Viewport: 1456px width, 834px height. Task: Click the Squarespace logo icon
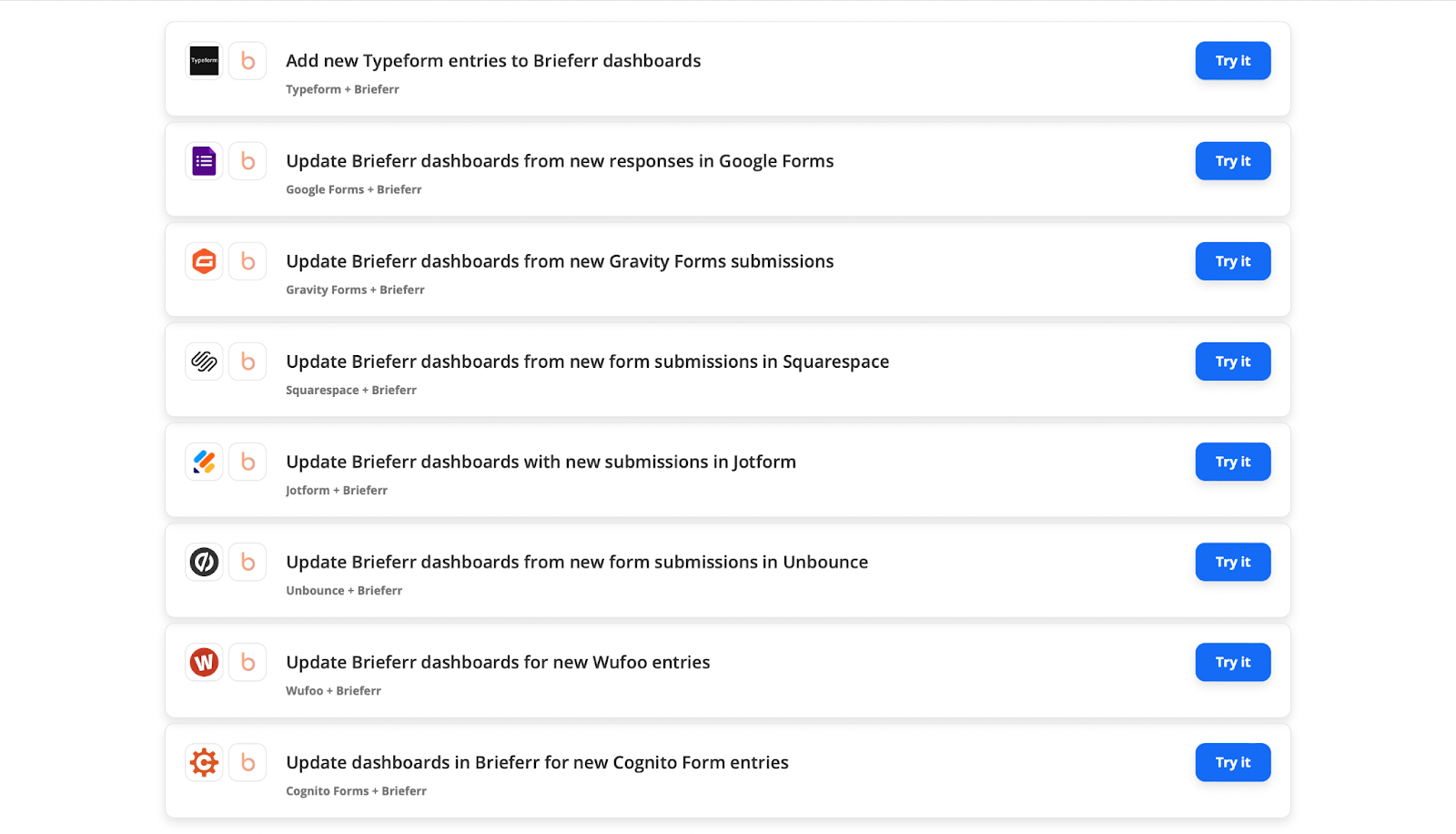pyautogui.click(x=204, y=361)
